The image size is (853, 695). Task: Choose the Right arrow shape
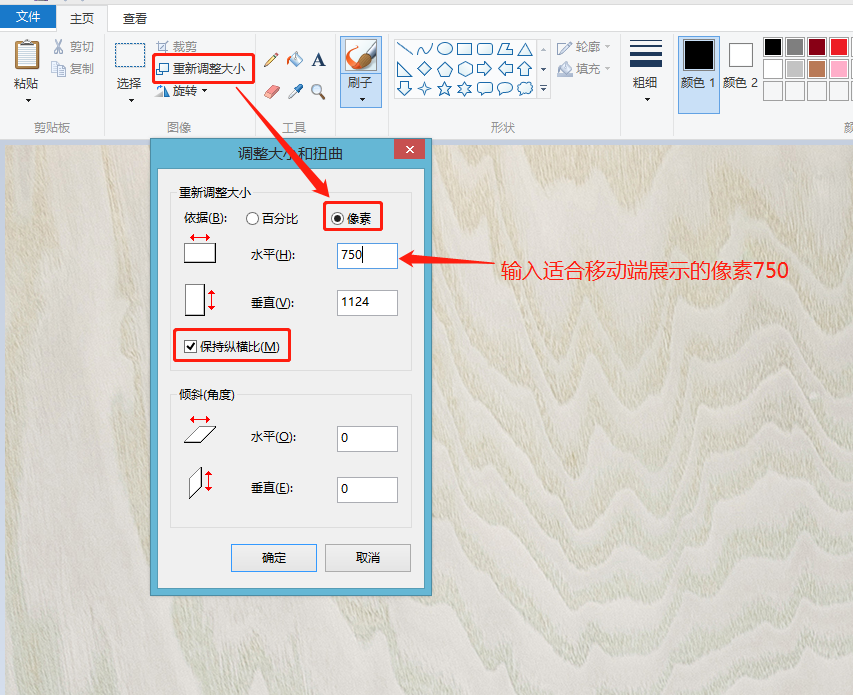tap(484, 69)
